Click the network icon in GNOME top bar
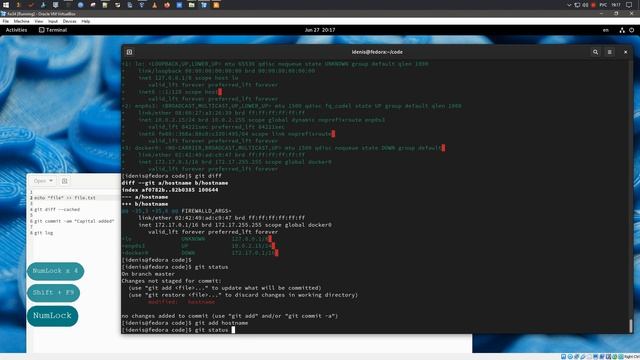The width and height of the screenshot is (640, 360). (x=622, y=30)
